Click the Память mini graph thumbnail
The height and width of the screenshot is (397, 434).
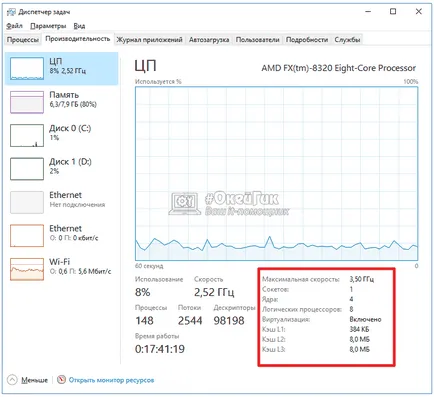pos(27,102)
